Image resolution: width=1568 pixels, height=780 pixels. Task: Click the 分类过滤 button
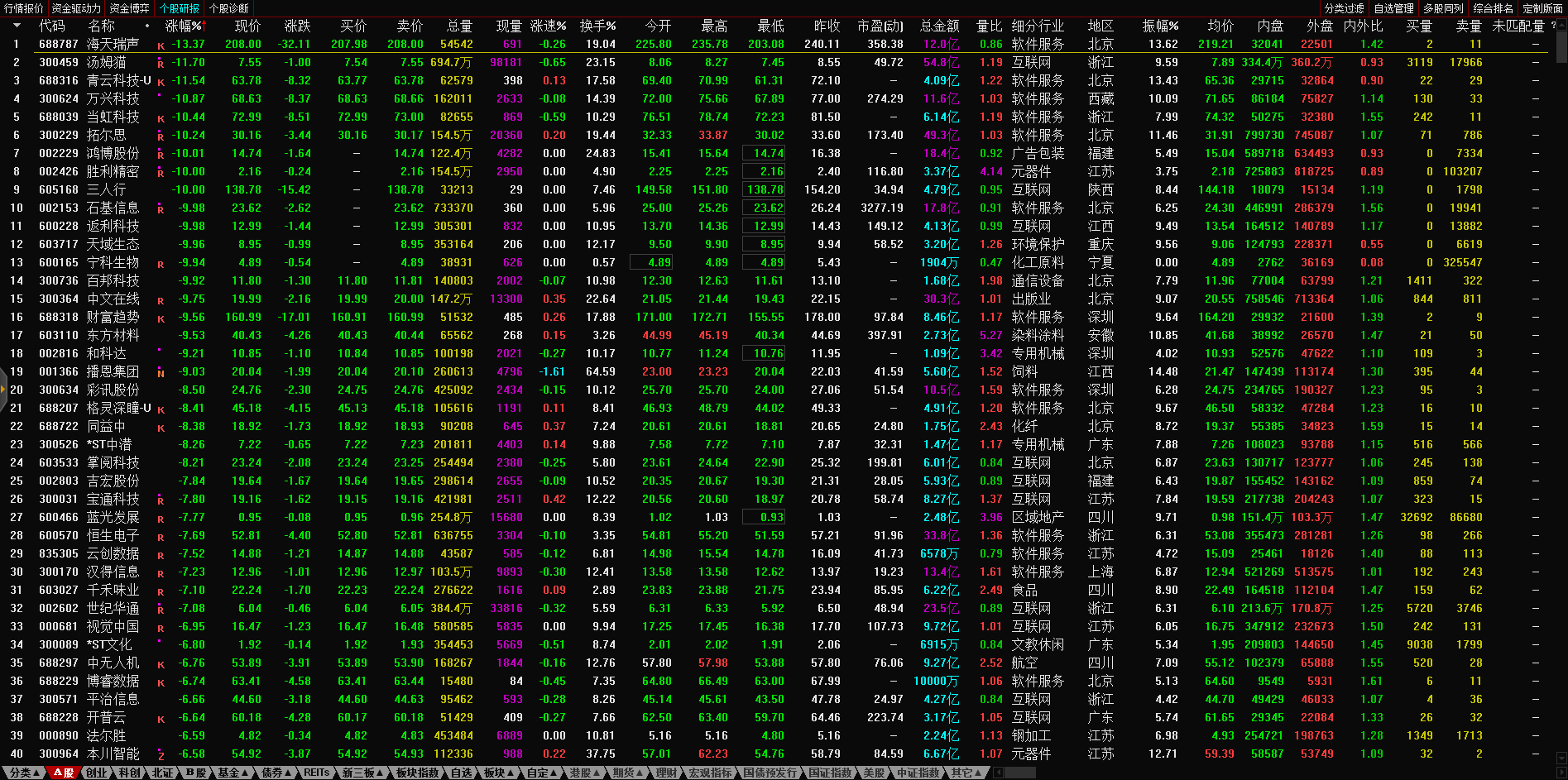pyautogui.click(x=1344, y=8)
